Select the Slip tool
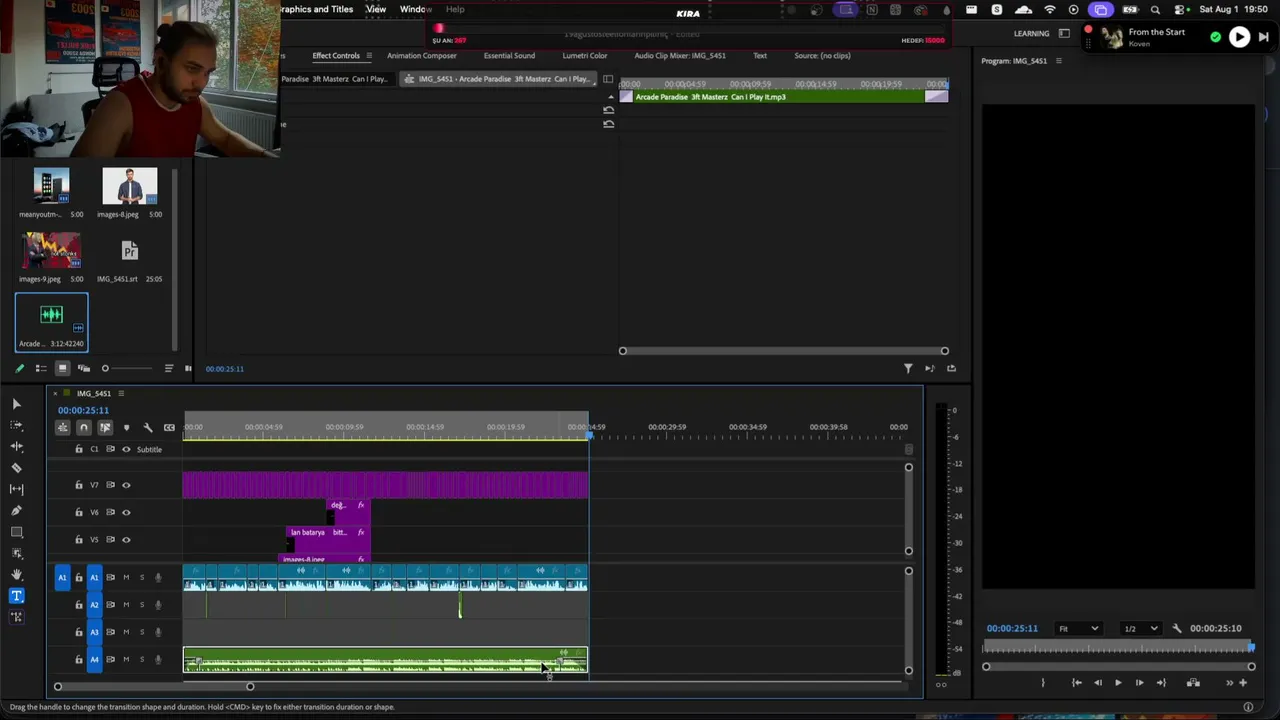 16,489
